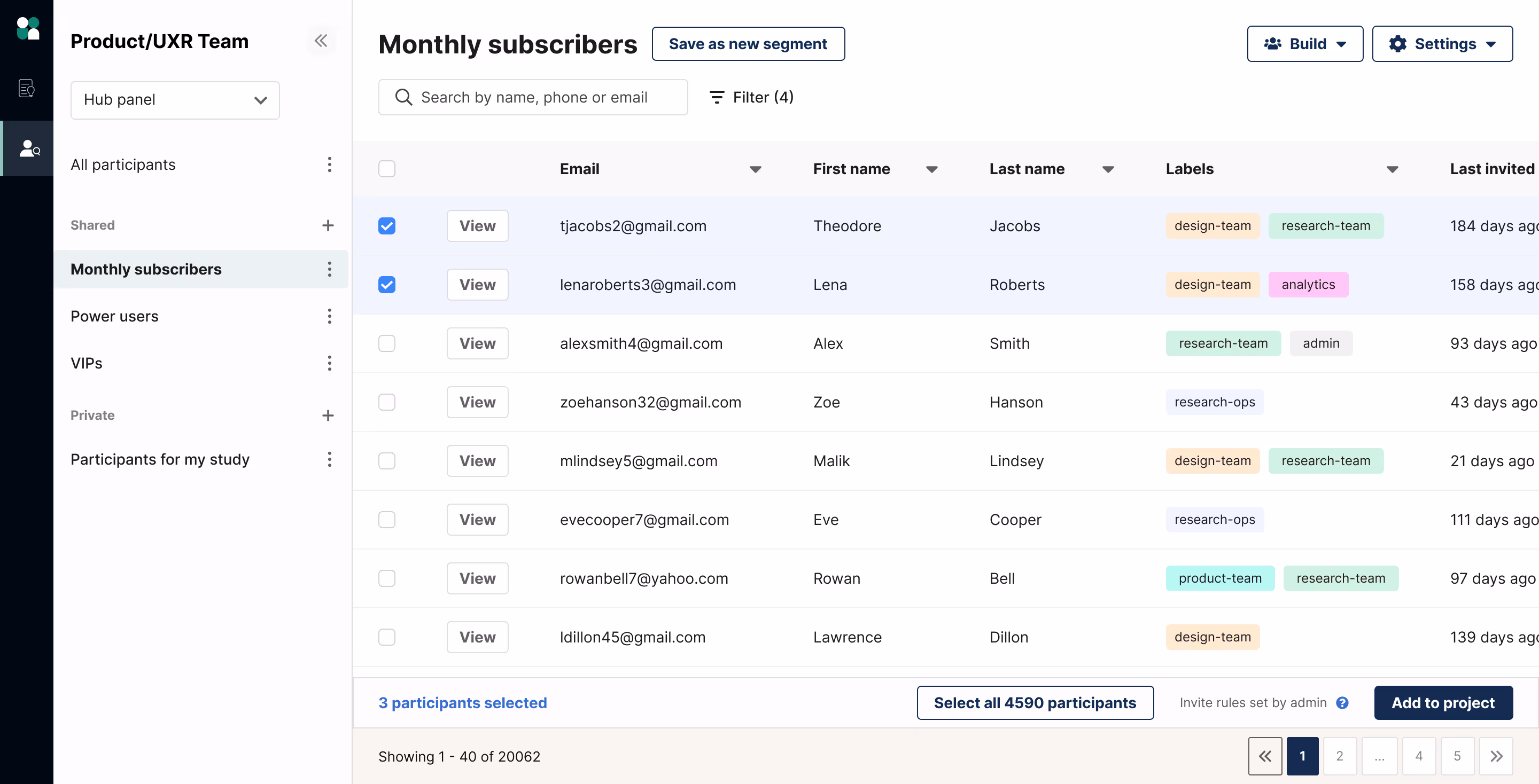Click help icon beside invite rules
Screen dimensions: 1539x784
[x=1342, y=703]
